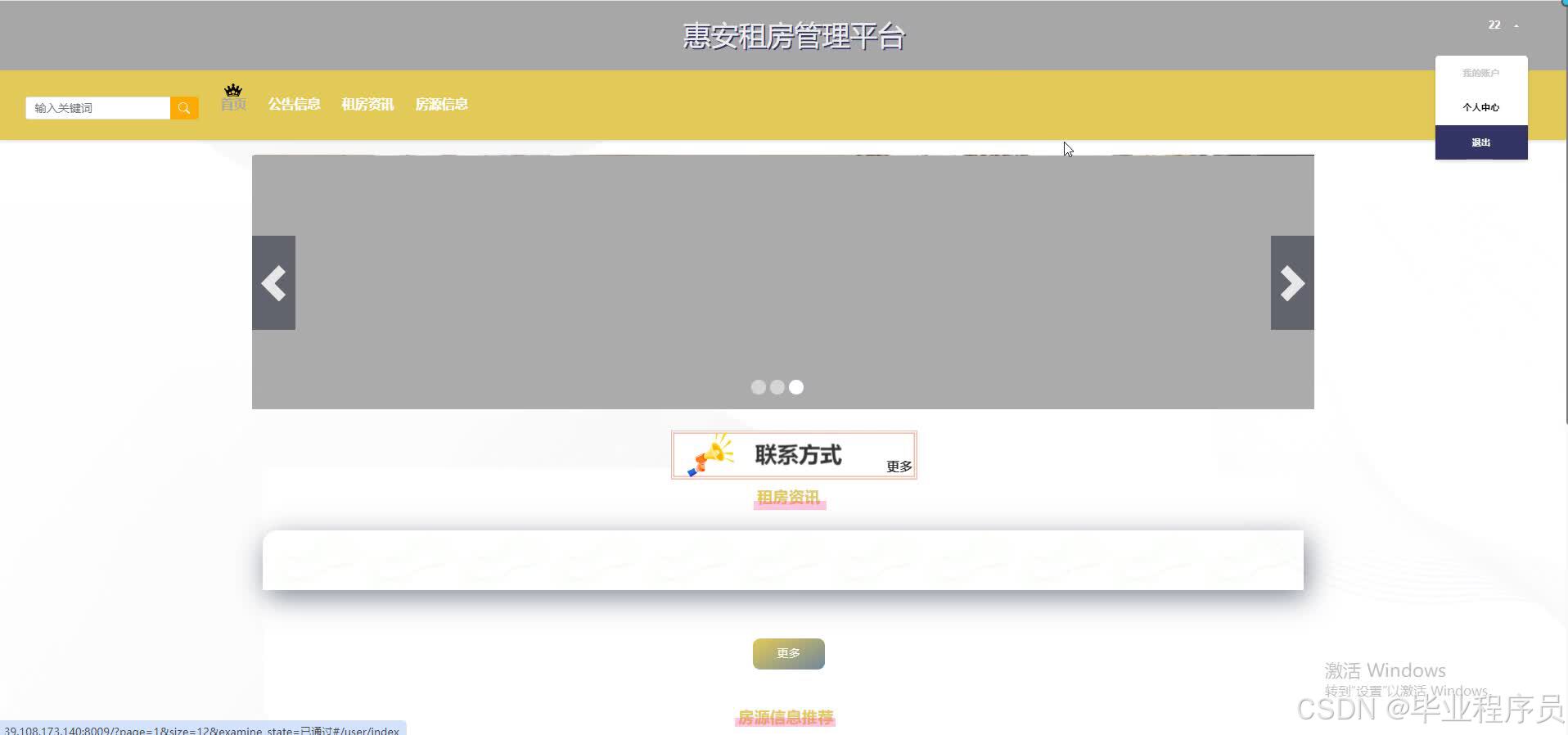
Task: Click the 更多 button under 租房资讯
Action: tap(789, 653)
